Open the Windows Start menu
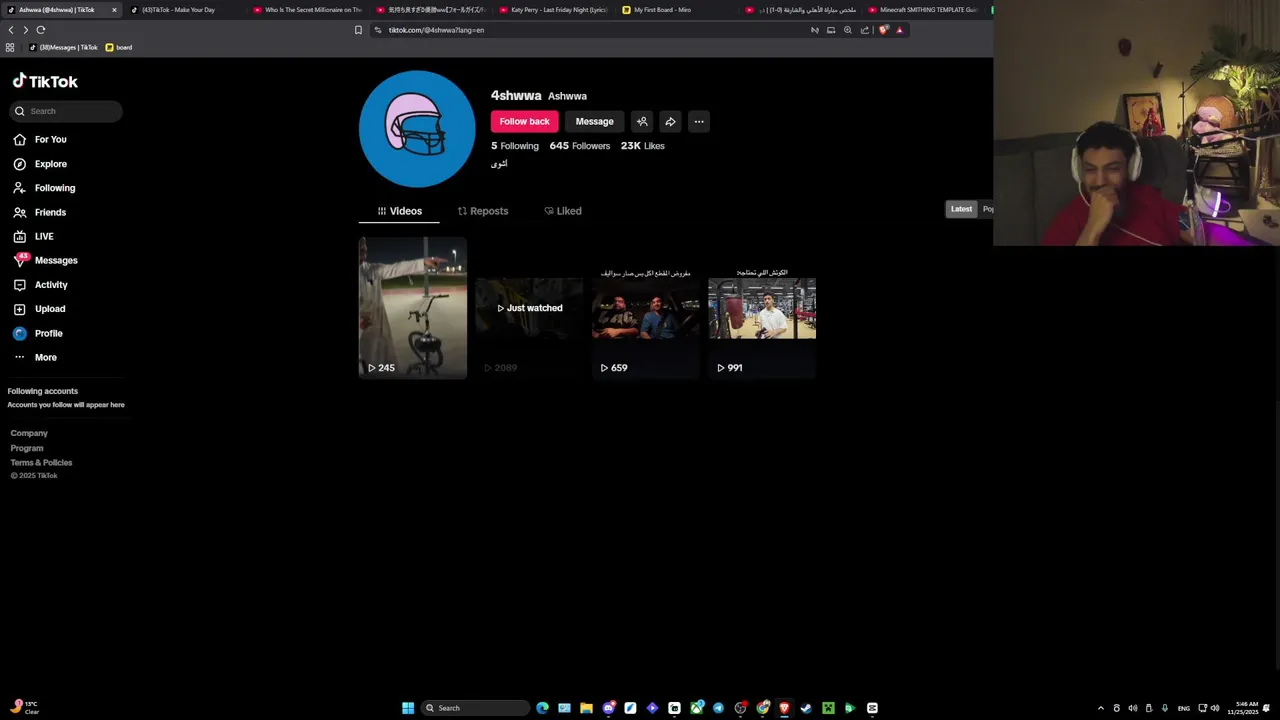This screenshot has height=720, width=1280. click(408, 708)
